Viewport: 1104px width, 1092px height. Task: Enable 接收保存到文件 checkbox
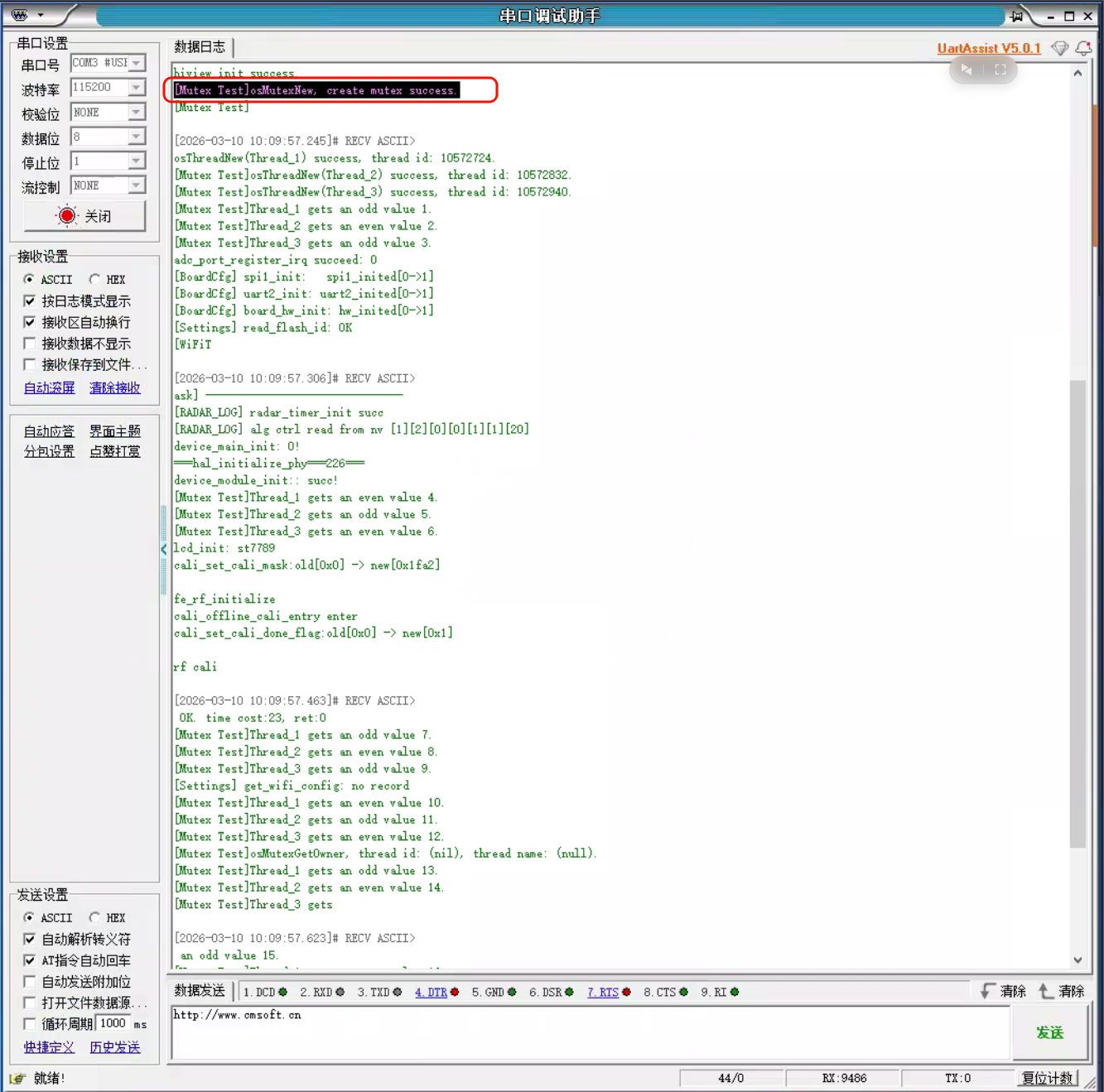(30, 364)
